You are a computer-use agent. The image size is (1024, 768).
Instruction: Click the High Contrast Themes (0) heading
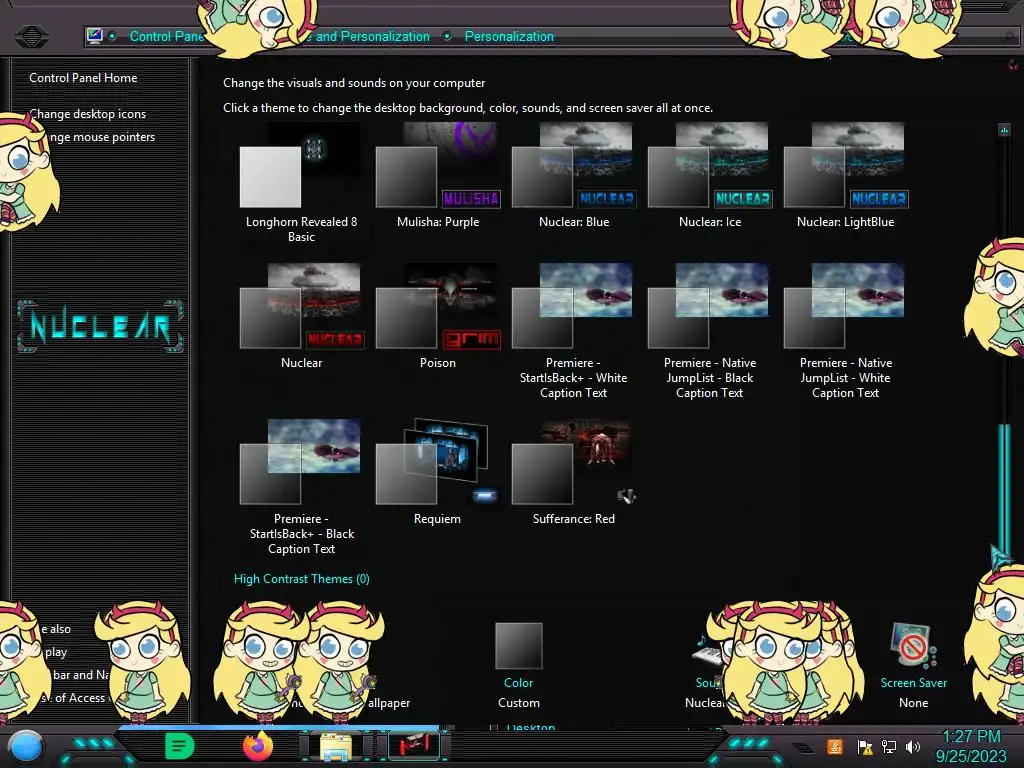tap(302, 579)
